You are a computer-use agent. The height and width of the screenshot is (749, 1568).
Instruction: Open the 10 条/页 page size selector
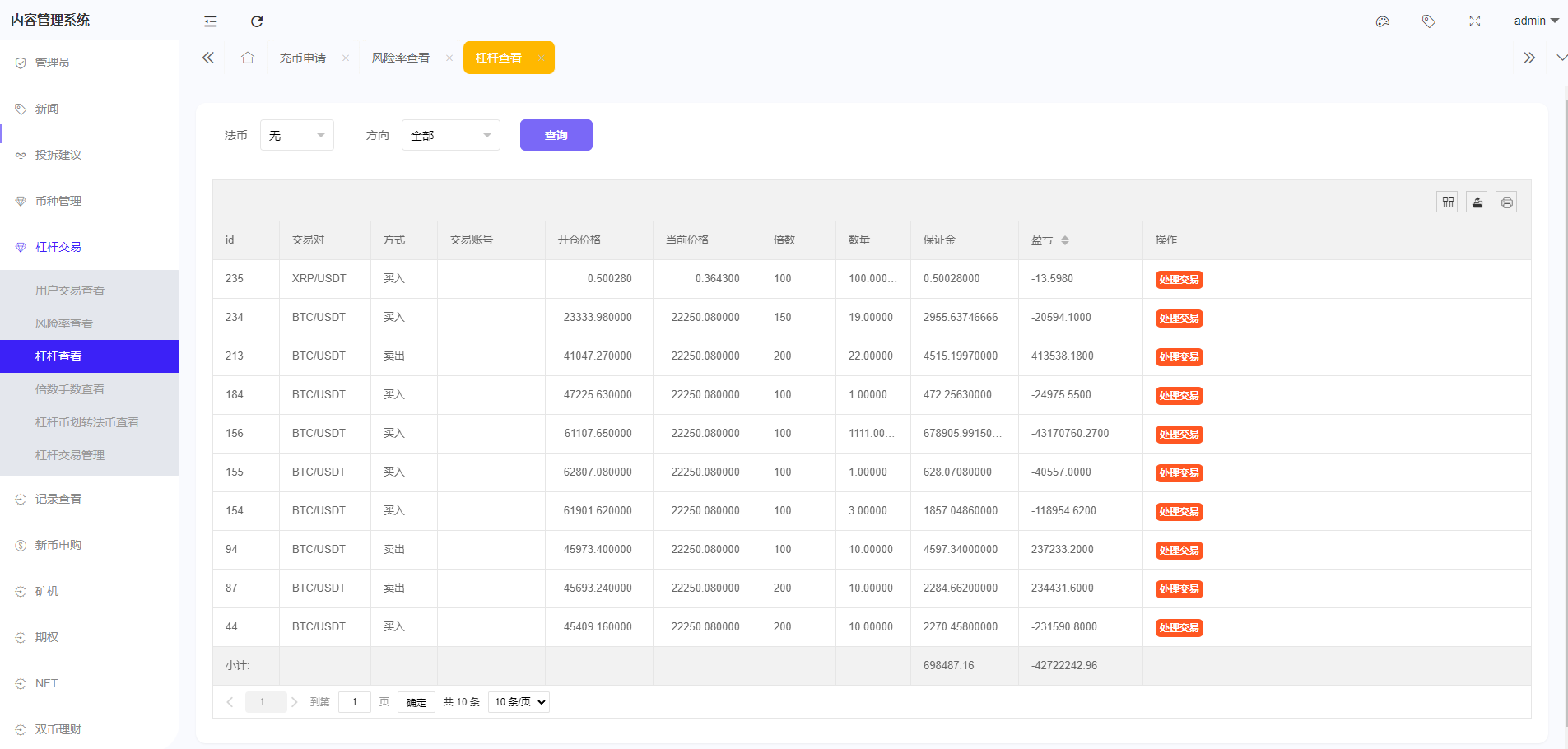coord(518,701)
